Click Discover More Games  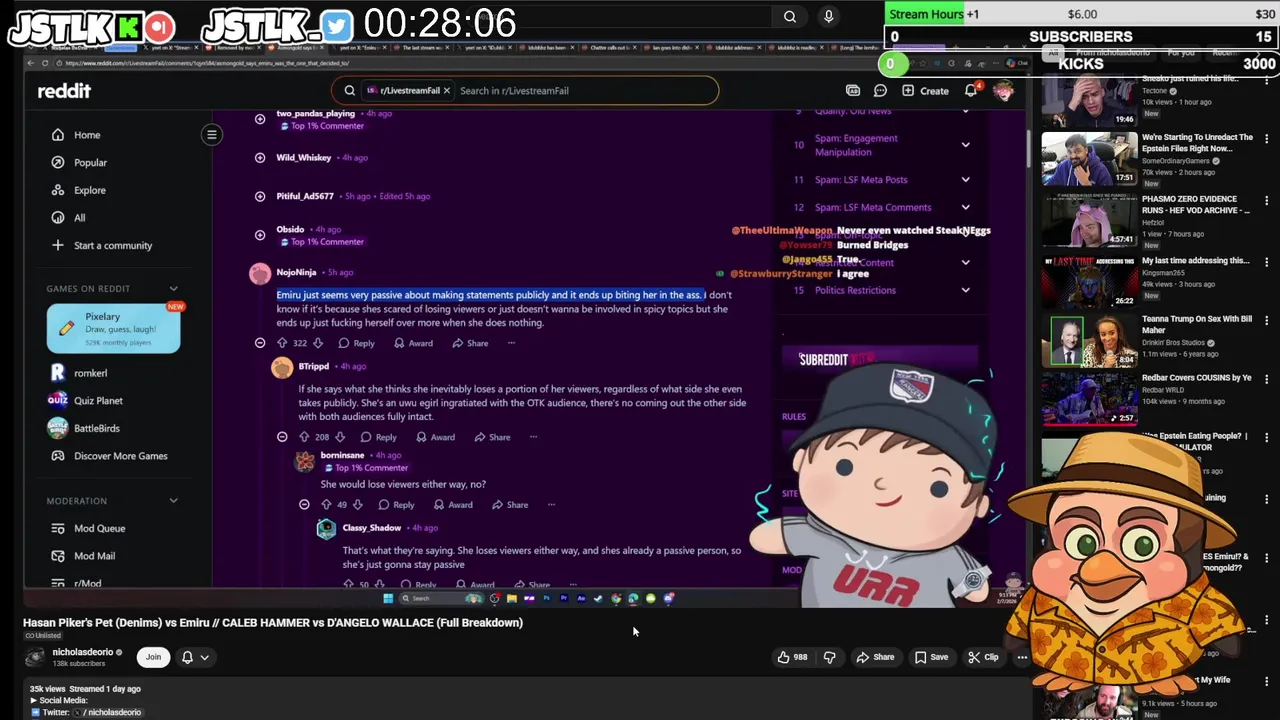tap(120, 456)
